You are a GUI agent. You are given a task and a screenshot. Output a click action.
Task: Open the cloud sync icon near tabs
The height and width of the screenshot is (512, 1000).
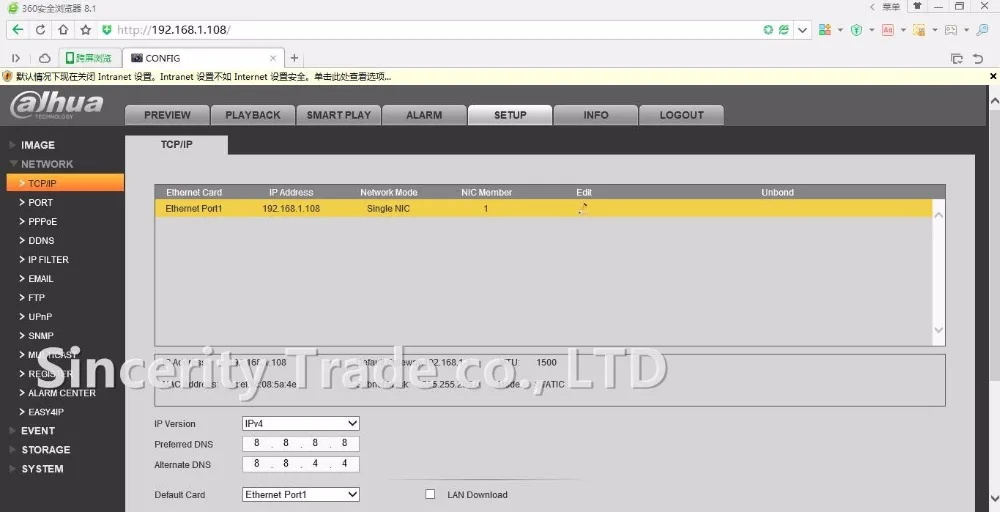[x=45, y=58]
